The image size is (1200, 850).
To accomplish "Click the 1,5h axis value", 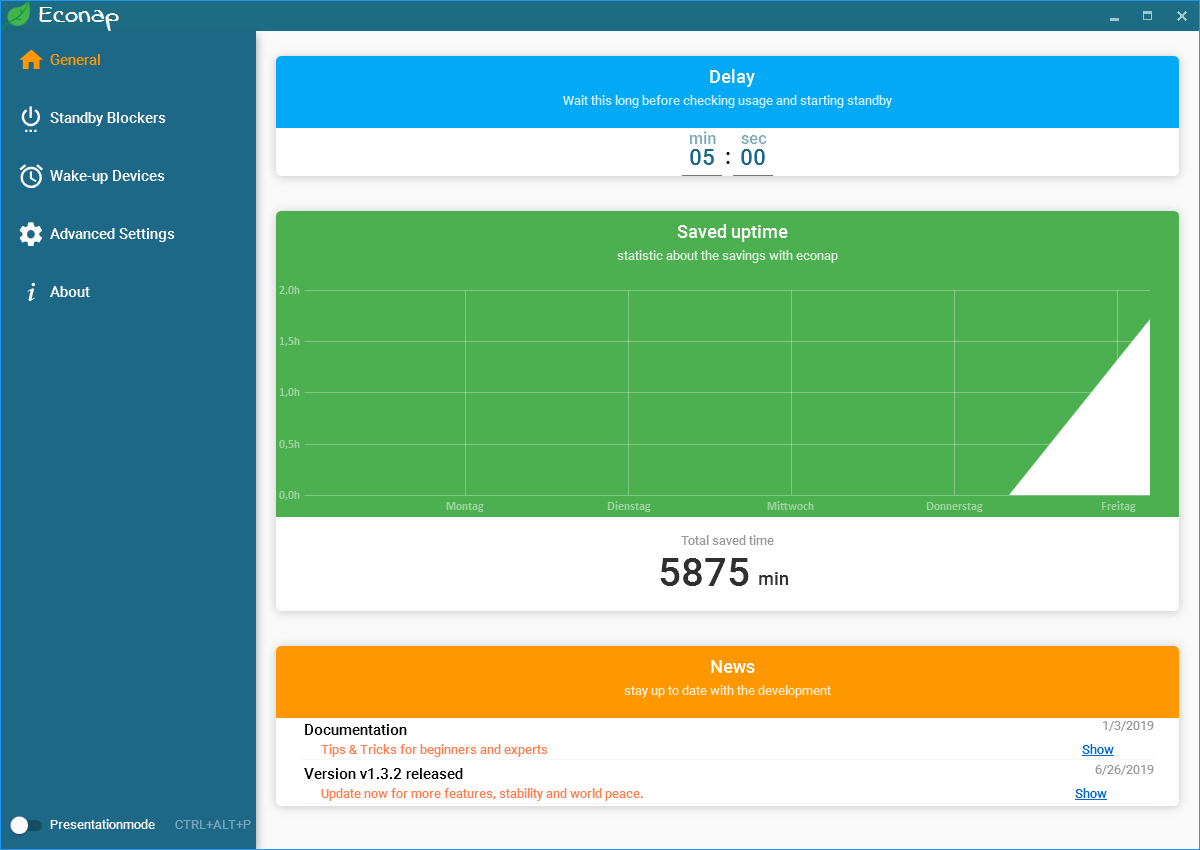I will [289, 342].
